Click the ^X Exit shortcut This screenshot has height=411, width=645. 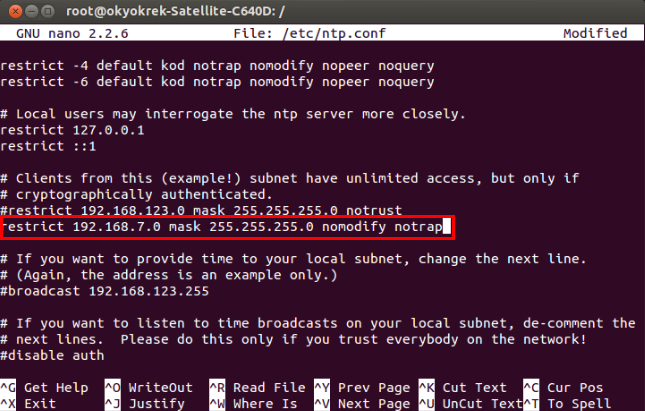(x=28, y=404)
